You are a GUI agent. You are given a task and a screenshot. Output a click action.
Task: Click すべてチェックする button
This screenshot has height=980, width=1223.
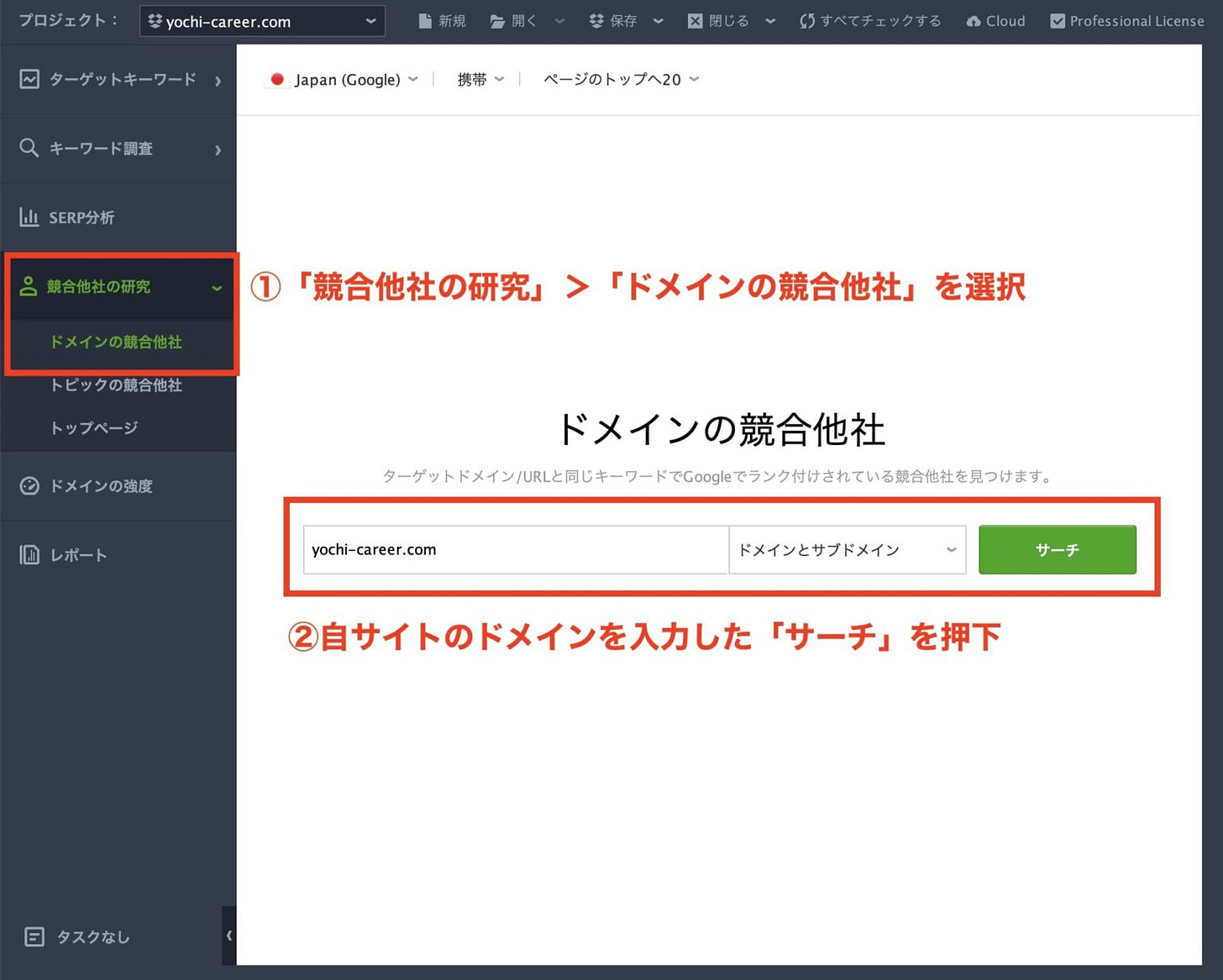pos(870,21)
